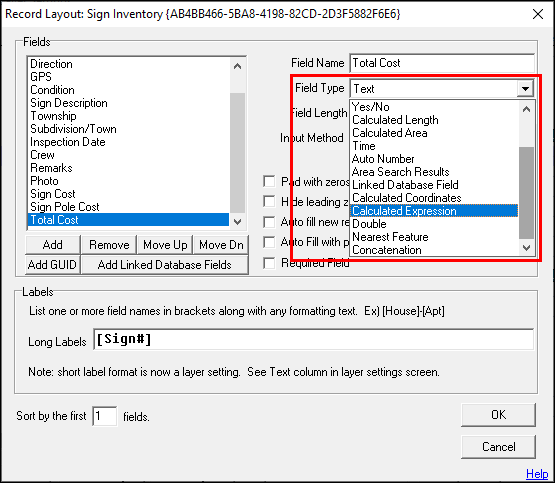
Task: Select GPS in the Fields list
Action: (128, 77)
